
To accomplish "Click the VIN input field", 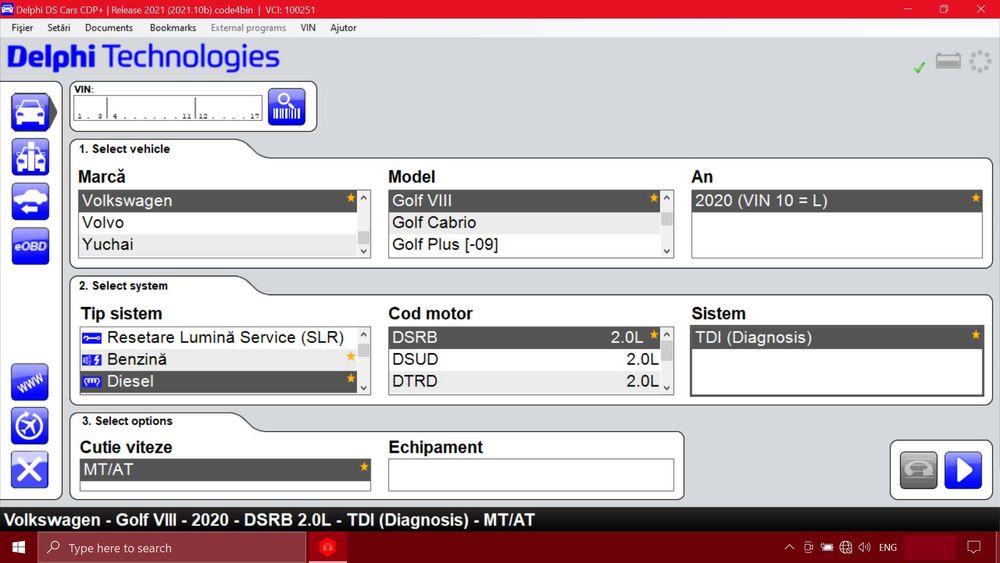I will click(x=168, y=108).
